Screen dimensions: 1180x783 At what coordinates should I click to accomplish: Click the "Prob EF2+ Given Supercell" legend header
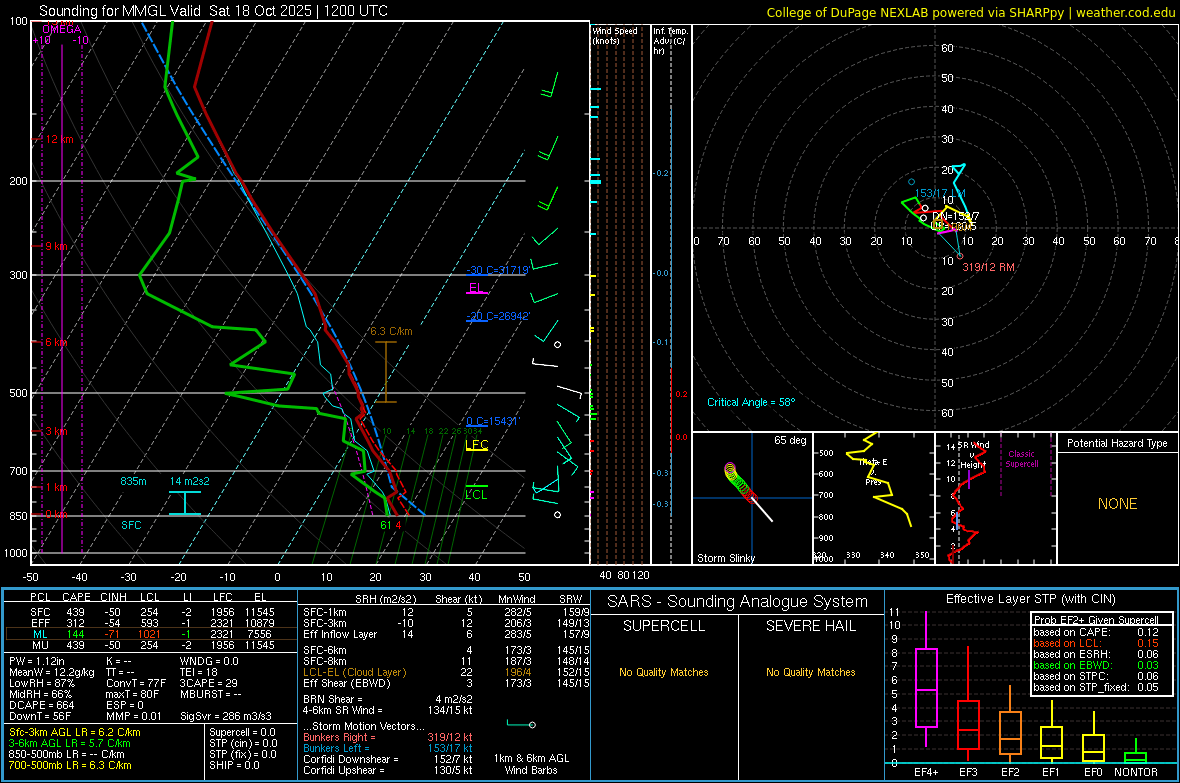coord(1096,620)
